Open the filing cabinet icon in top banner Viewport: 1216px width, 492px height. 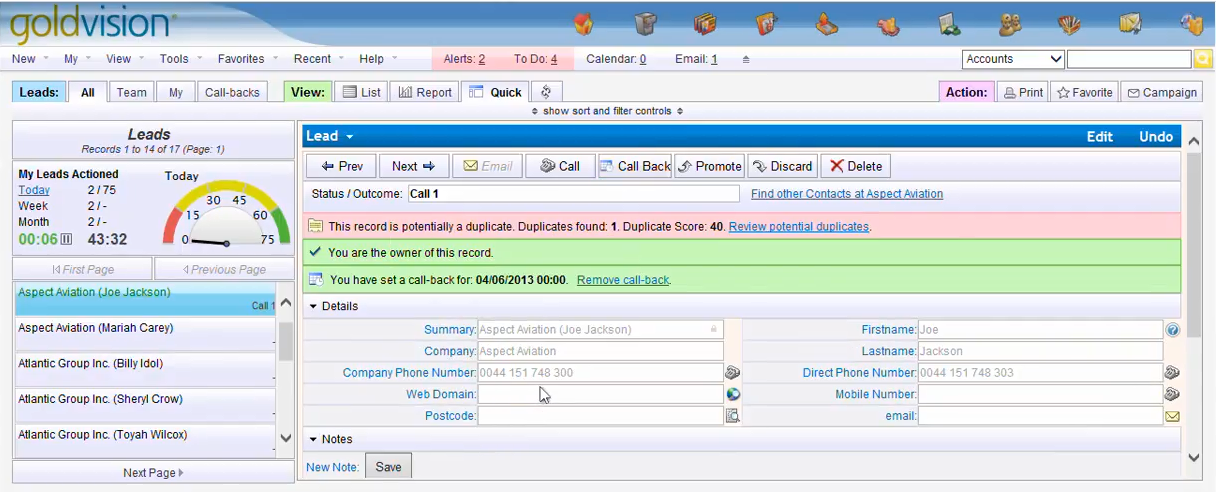pyautogui.click(x=646, y=24)
